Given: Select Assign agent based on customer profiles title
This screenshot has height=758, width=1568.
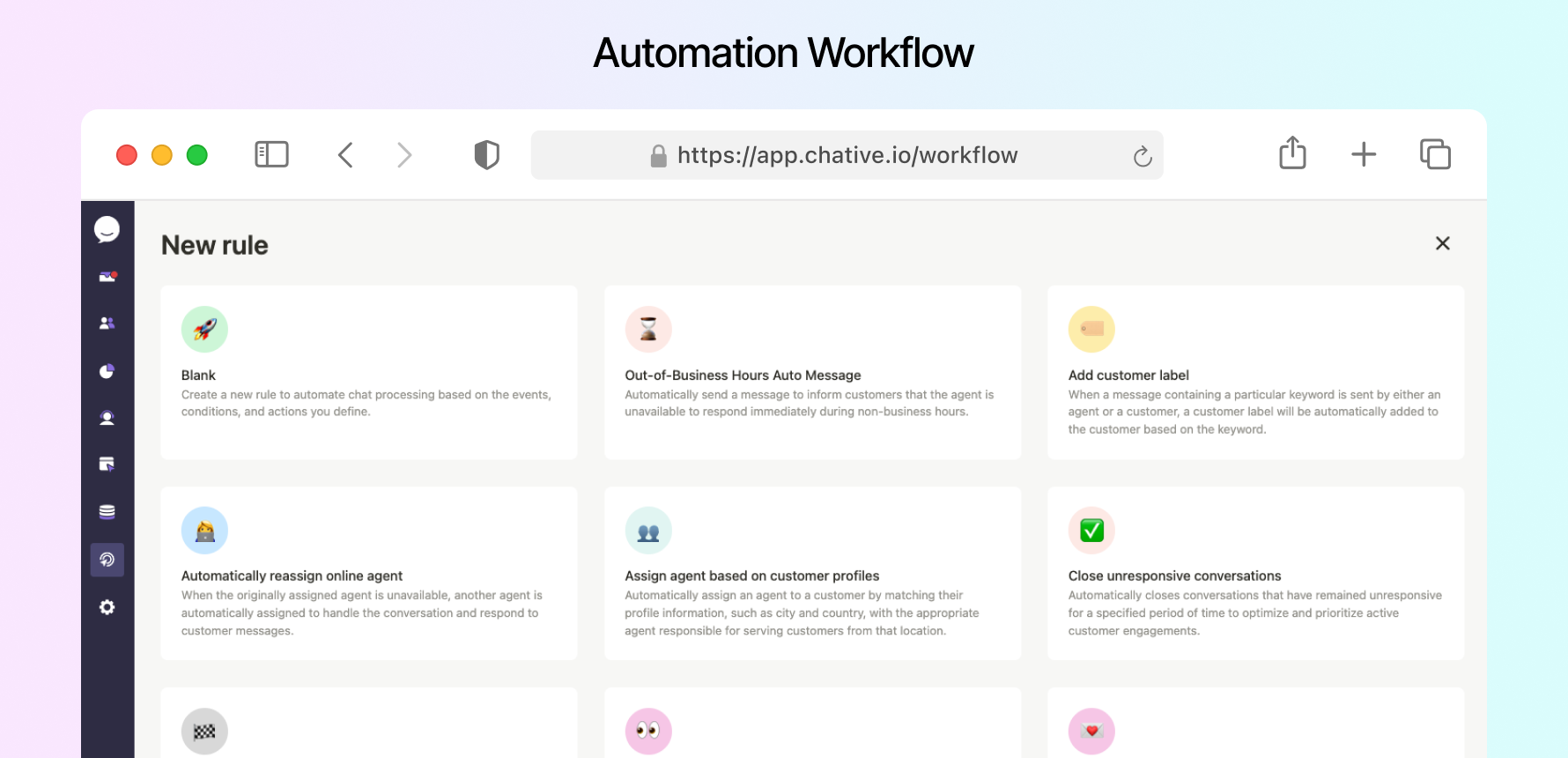Looking at the screenshot, I should click(752, 576).
